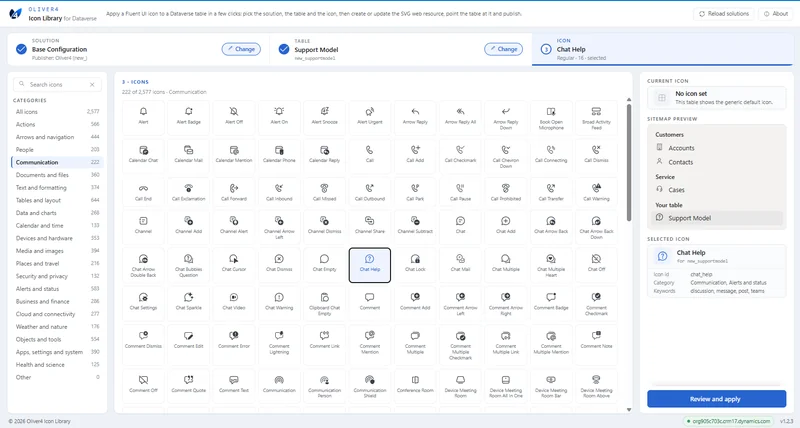Select Cases in sitemap preview
The image size is (800, 428).
click(716, 190)
